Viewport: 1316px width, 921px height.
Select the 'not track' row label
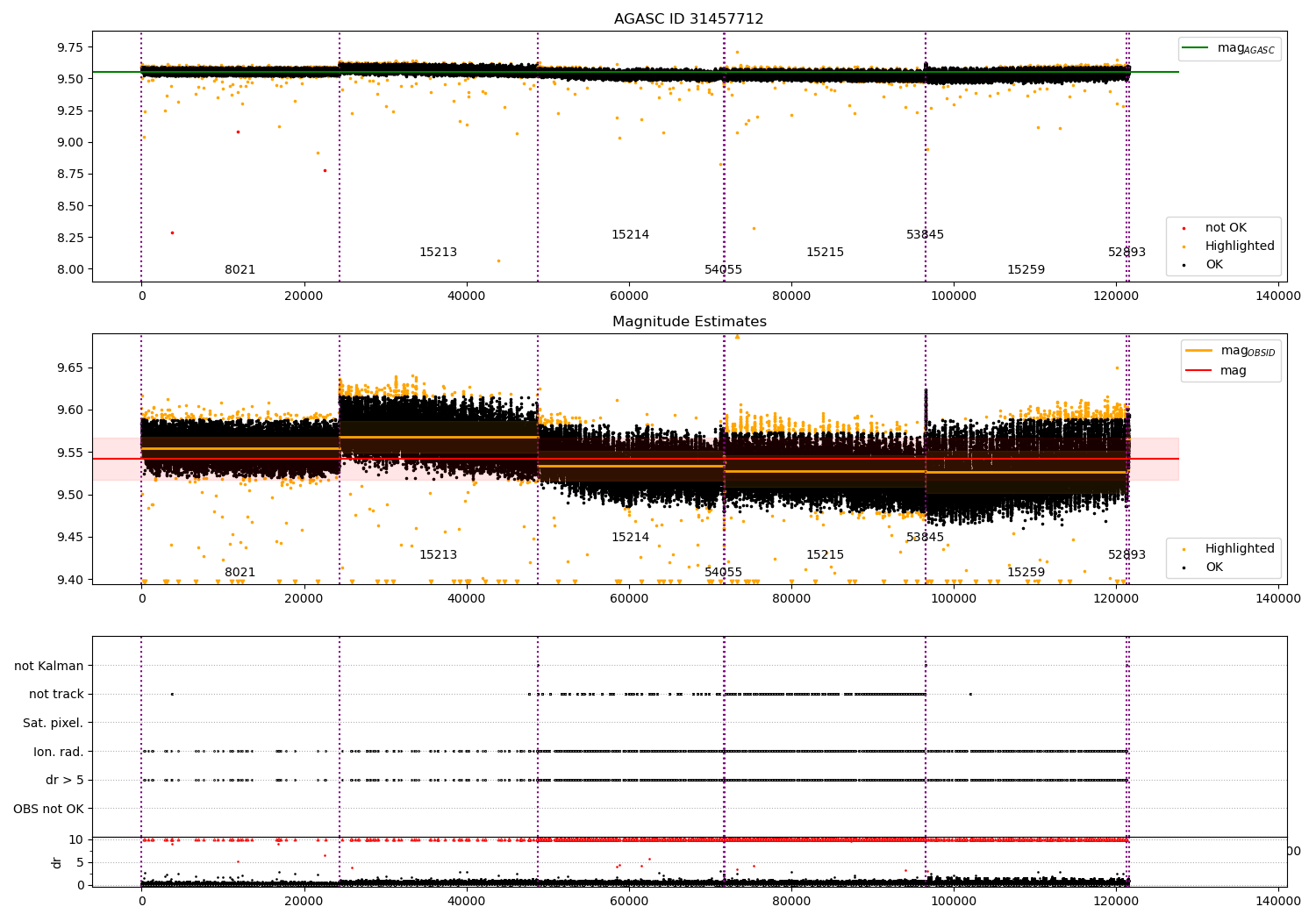(56, 695)
